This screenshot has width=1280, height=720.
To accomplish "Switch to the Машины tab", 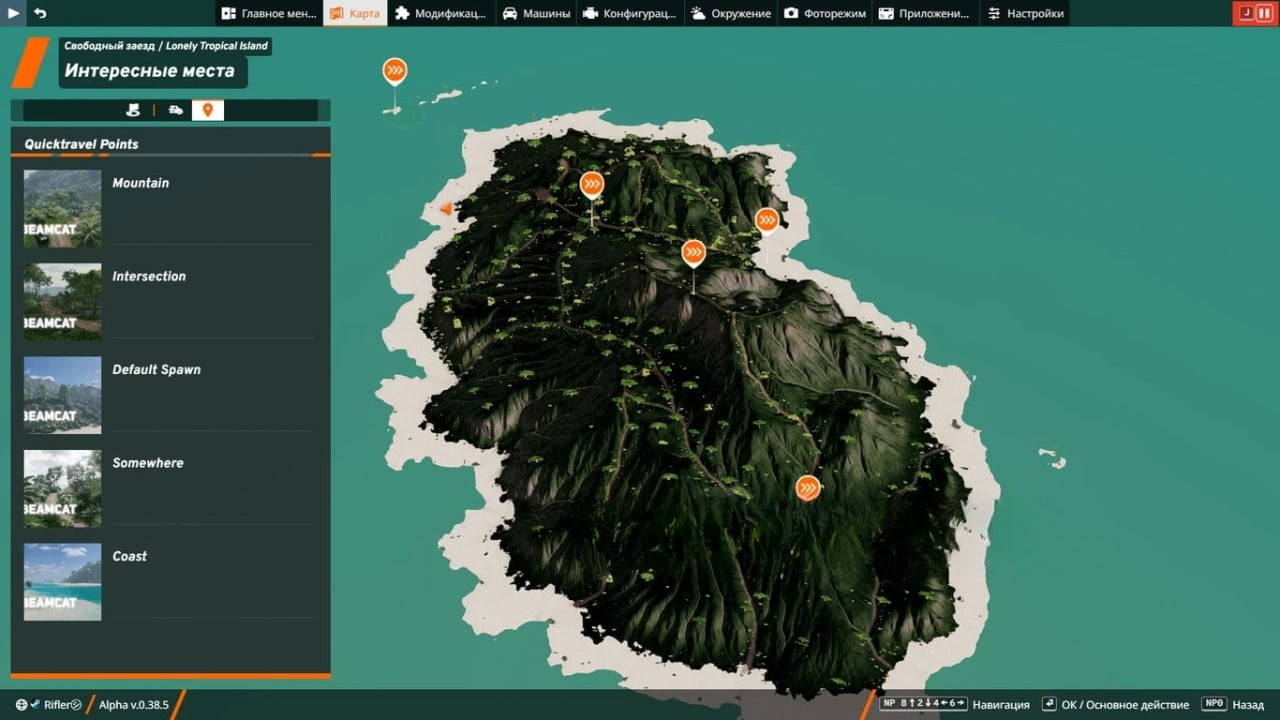I will 537,13.
